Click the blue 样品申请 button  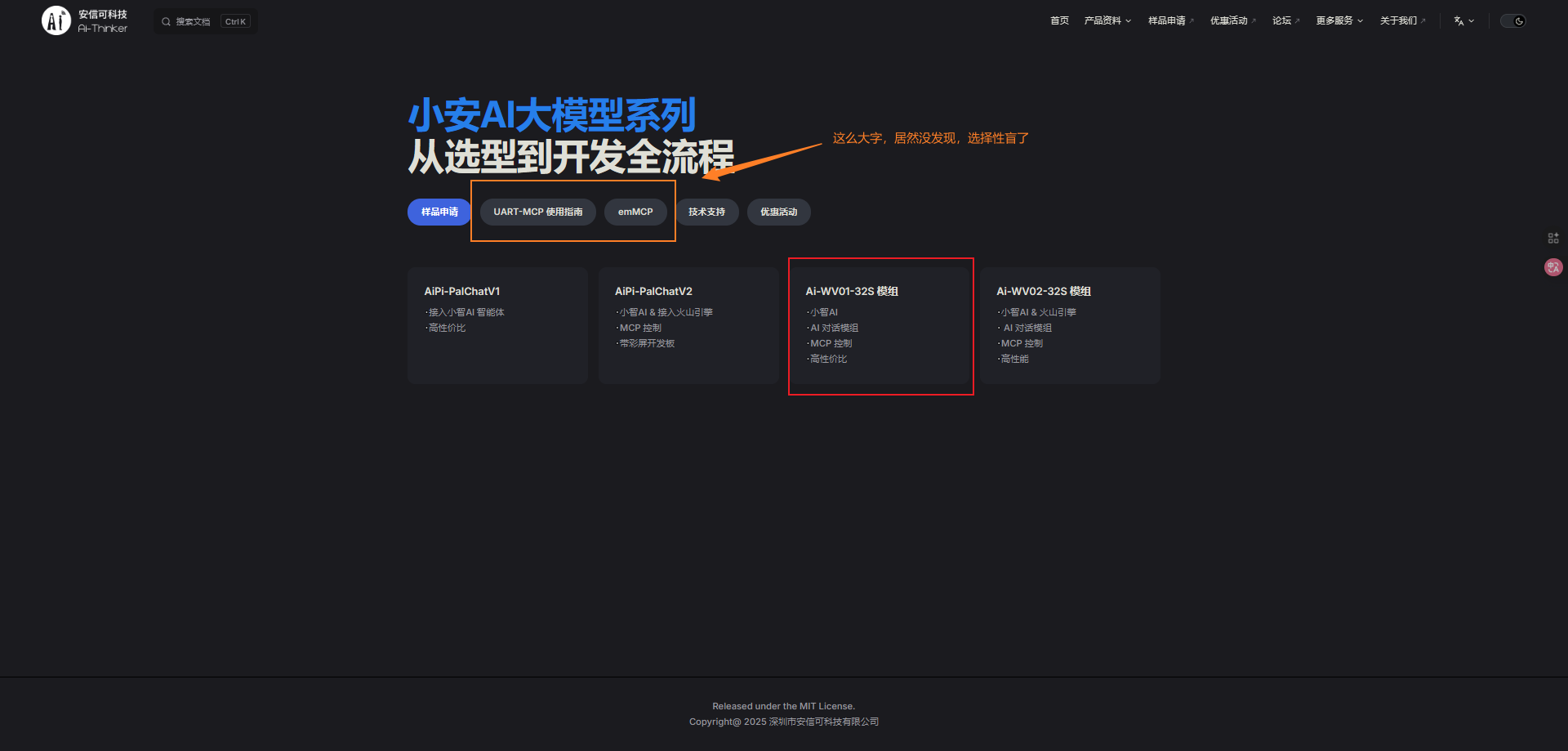tap(439, 212)
